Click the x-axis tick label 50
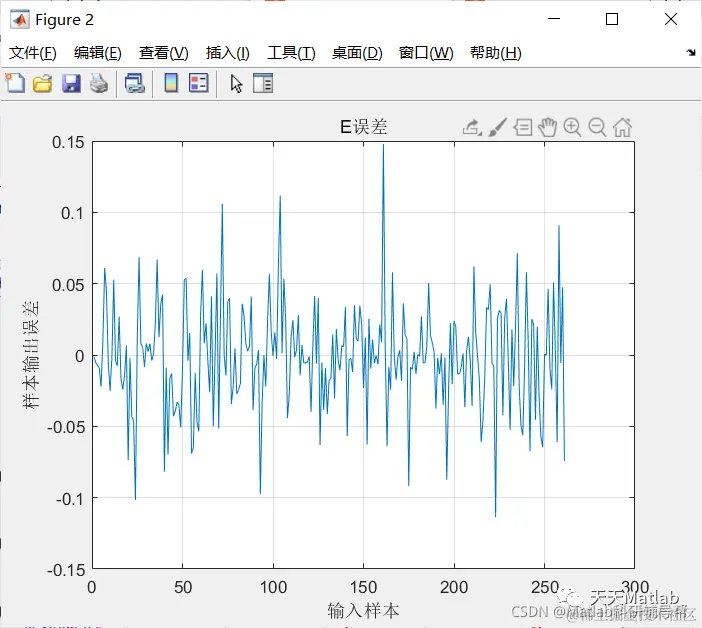Screen dimensions: 702x628 pos(183,587)
